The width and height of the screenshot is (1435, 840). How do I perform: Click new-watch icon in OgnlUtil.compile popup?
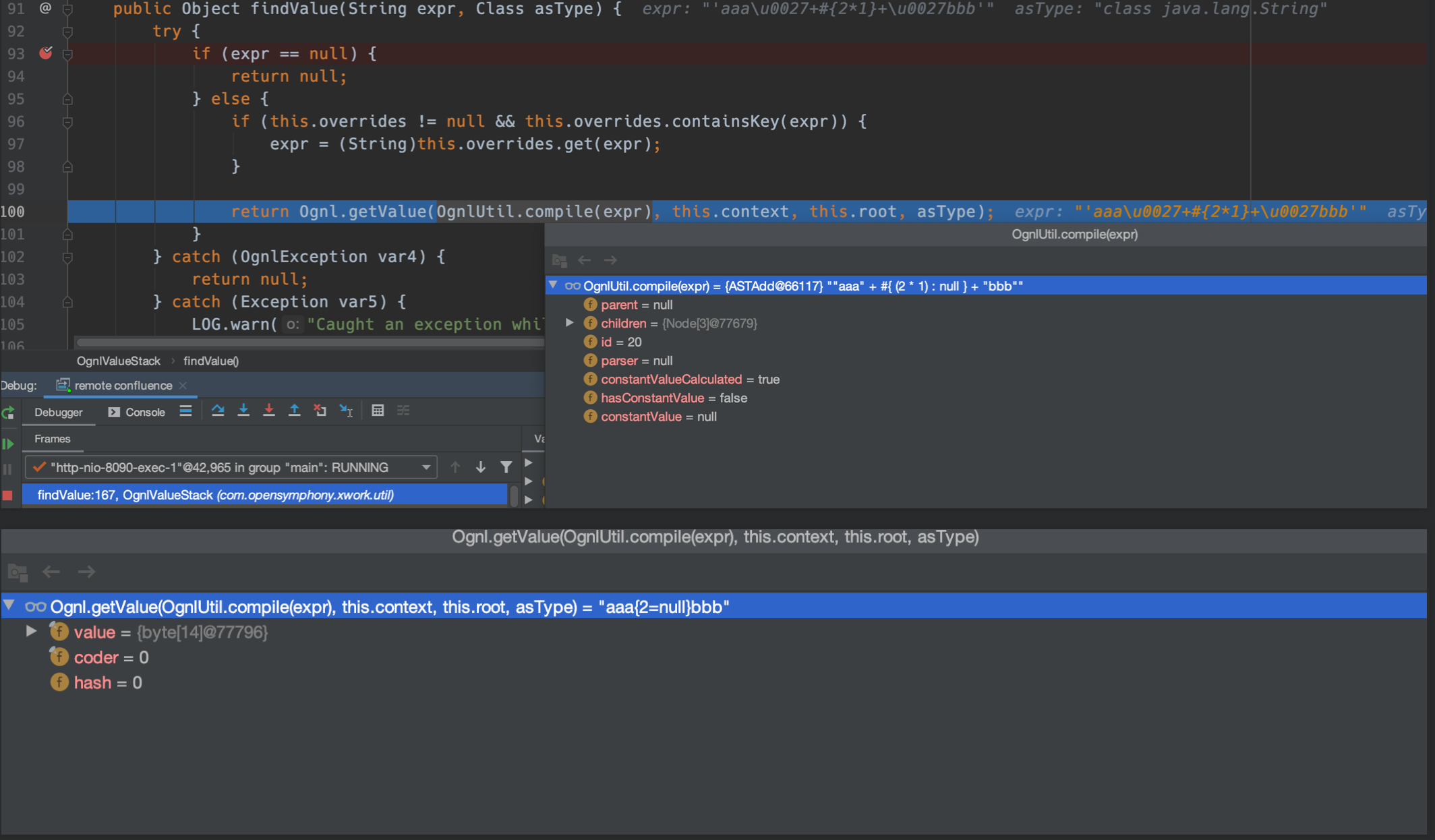point(560,260)
